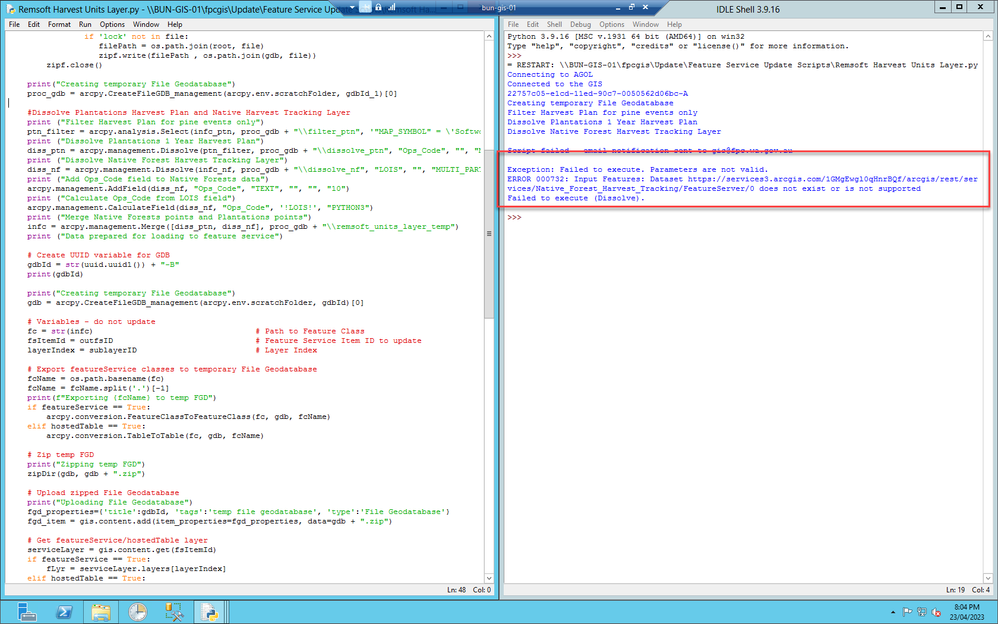This screenshot has height=624, width=998.
Task: Click the IDLE Shell scrollbar down arrow
Action: pos(988,578)
